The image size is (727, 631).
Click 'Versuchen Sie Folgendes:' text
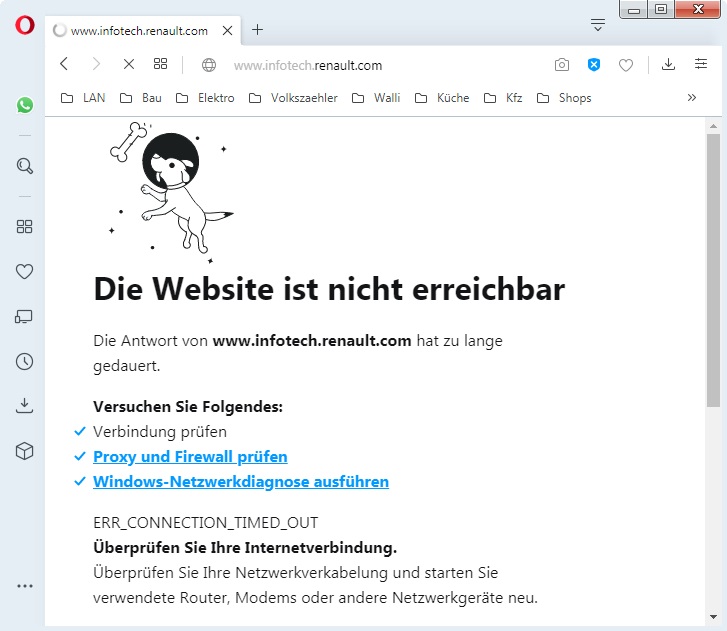coord(188,407)
